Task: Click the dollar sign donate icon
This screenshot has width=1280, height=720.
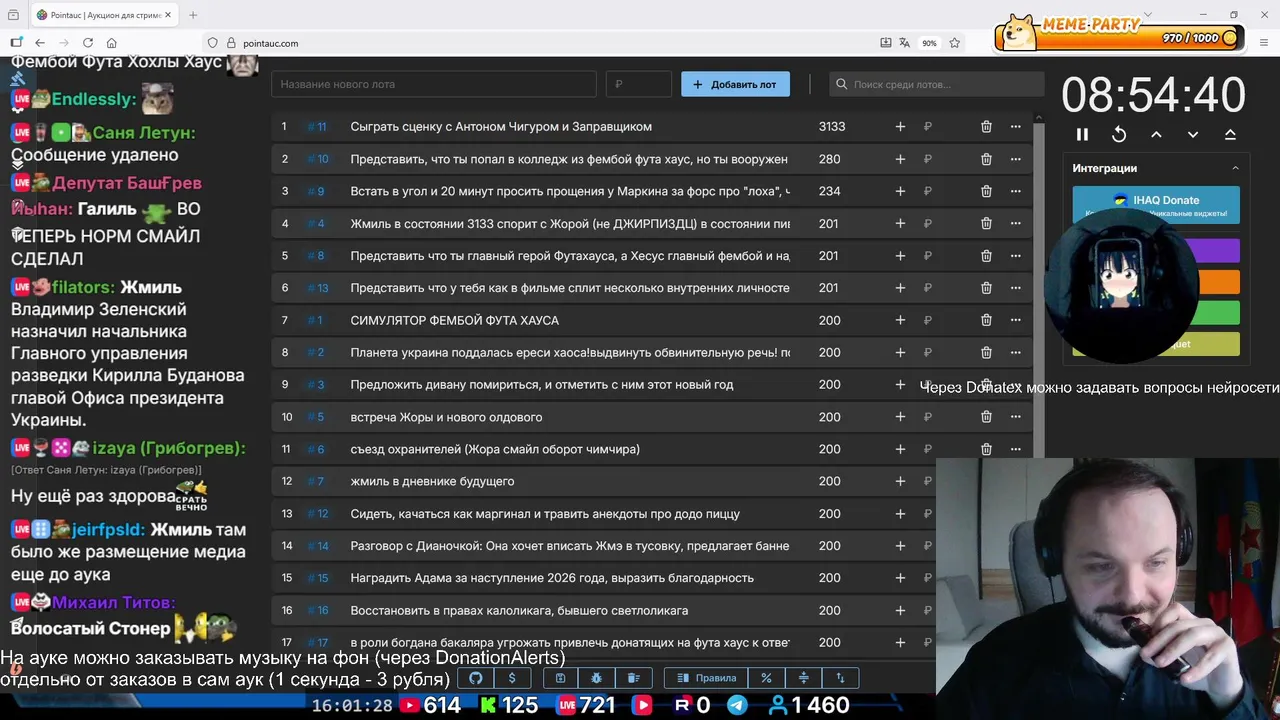Action: pos(512,678)
